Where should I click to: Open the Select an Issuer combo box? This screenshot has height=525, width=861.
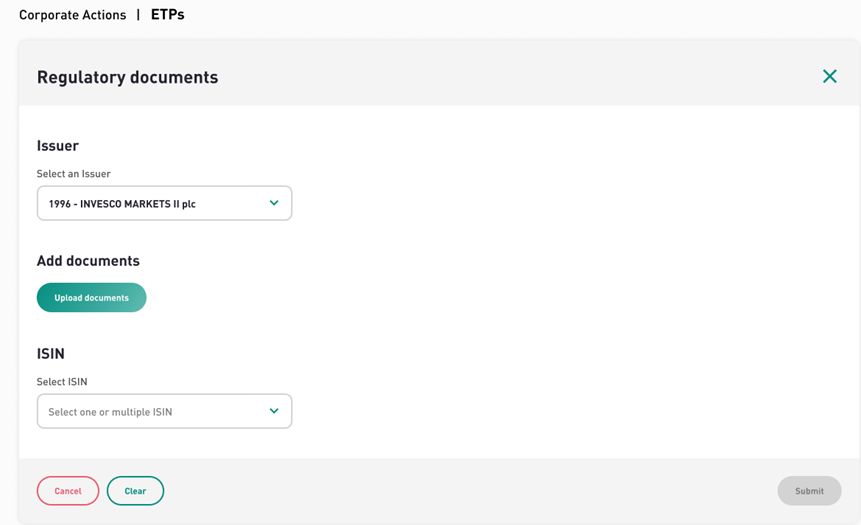coord(164,203)
